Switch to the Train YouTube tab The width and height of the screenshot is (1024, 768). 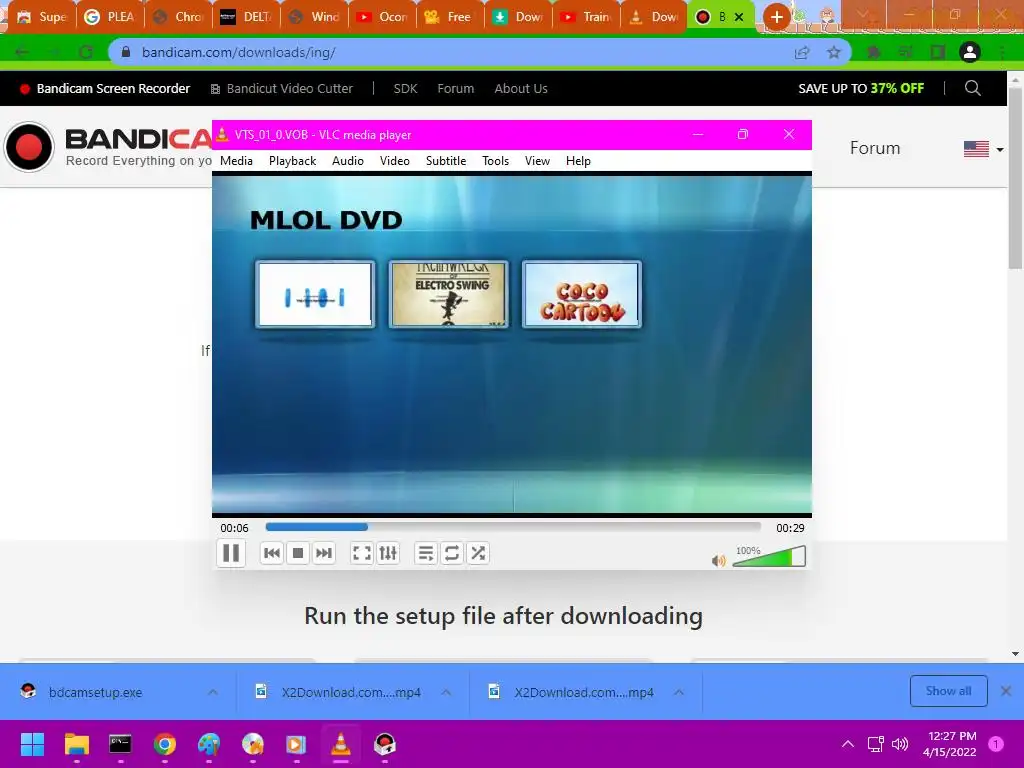(x=586, y=17)
